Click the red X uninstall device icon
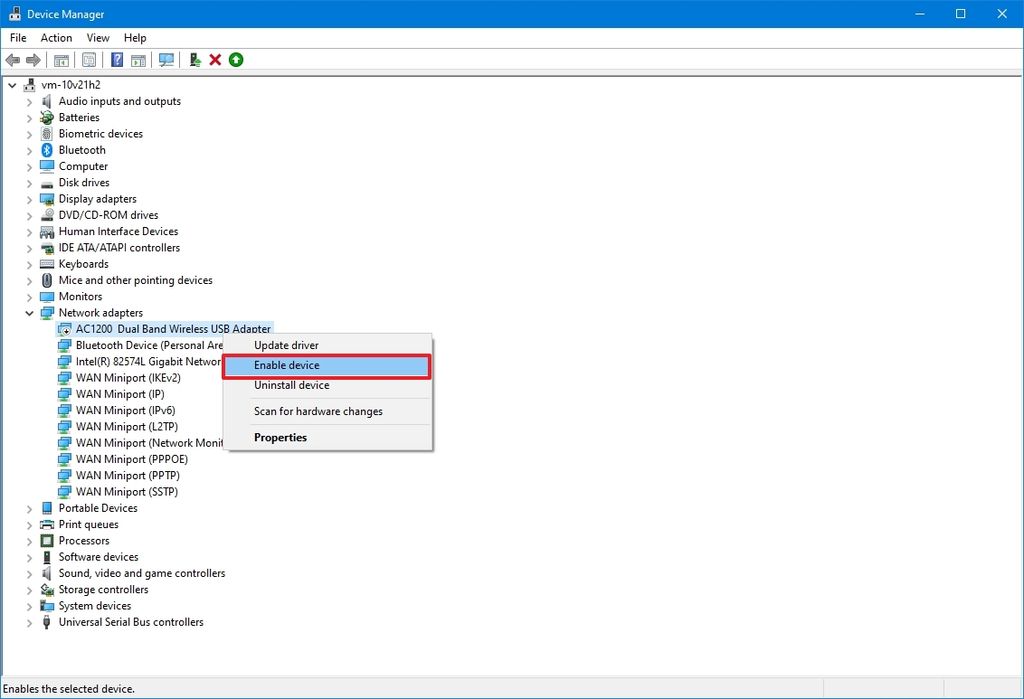Viewport: 1024px width, 699px height. [x=214, y=60]
